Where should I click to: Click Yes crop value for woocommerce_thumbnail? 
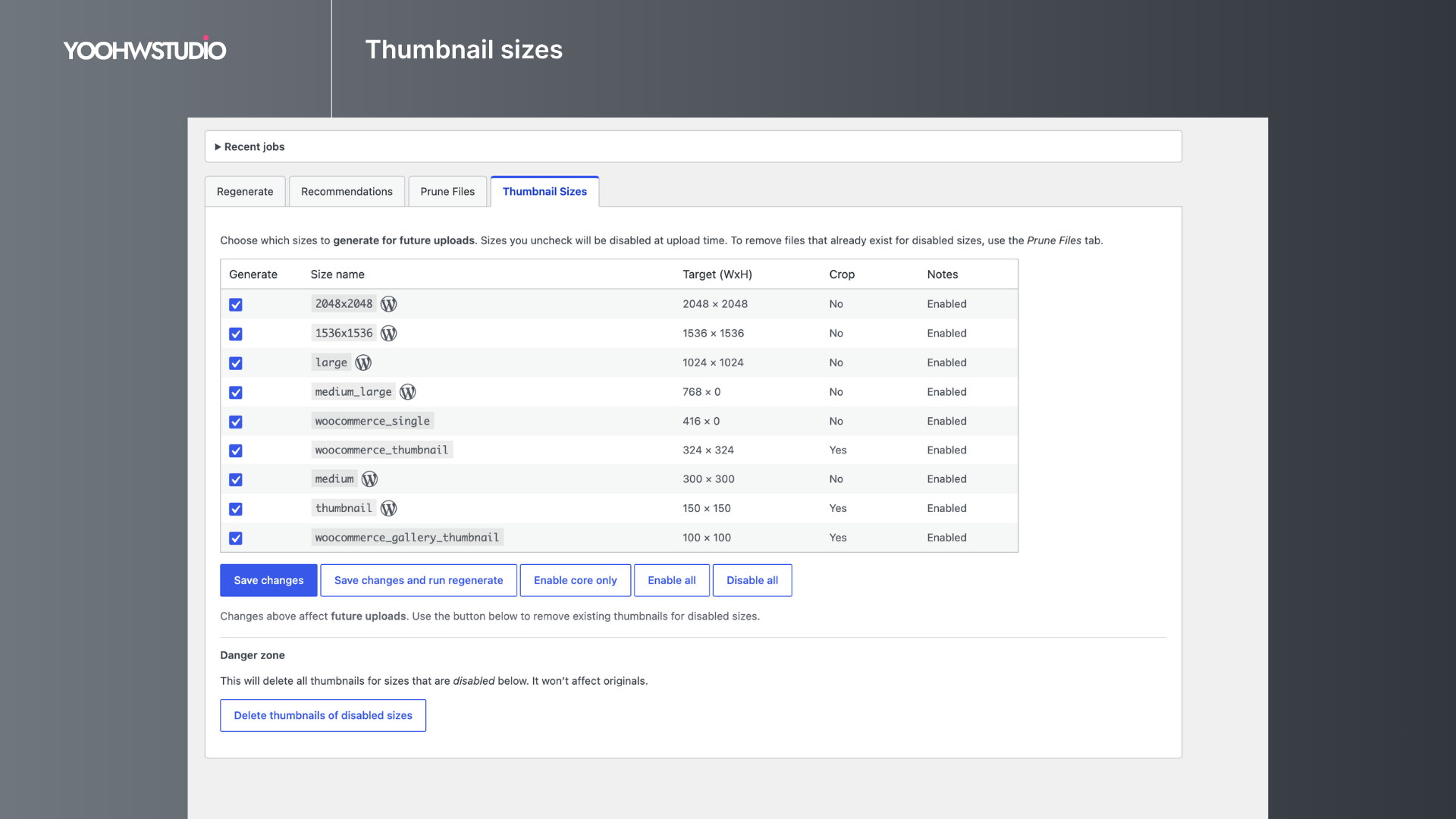838,450
